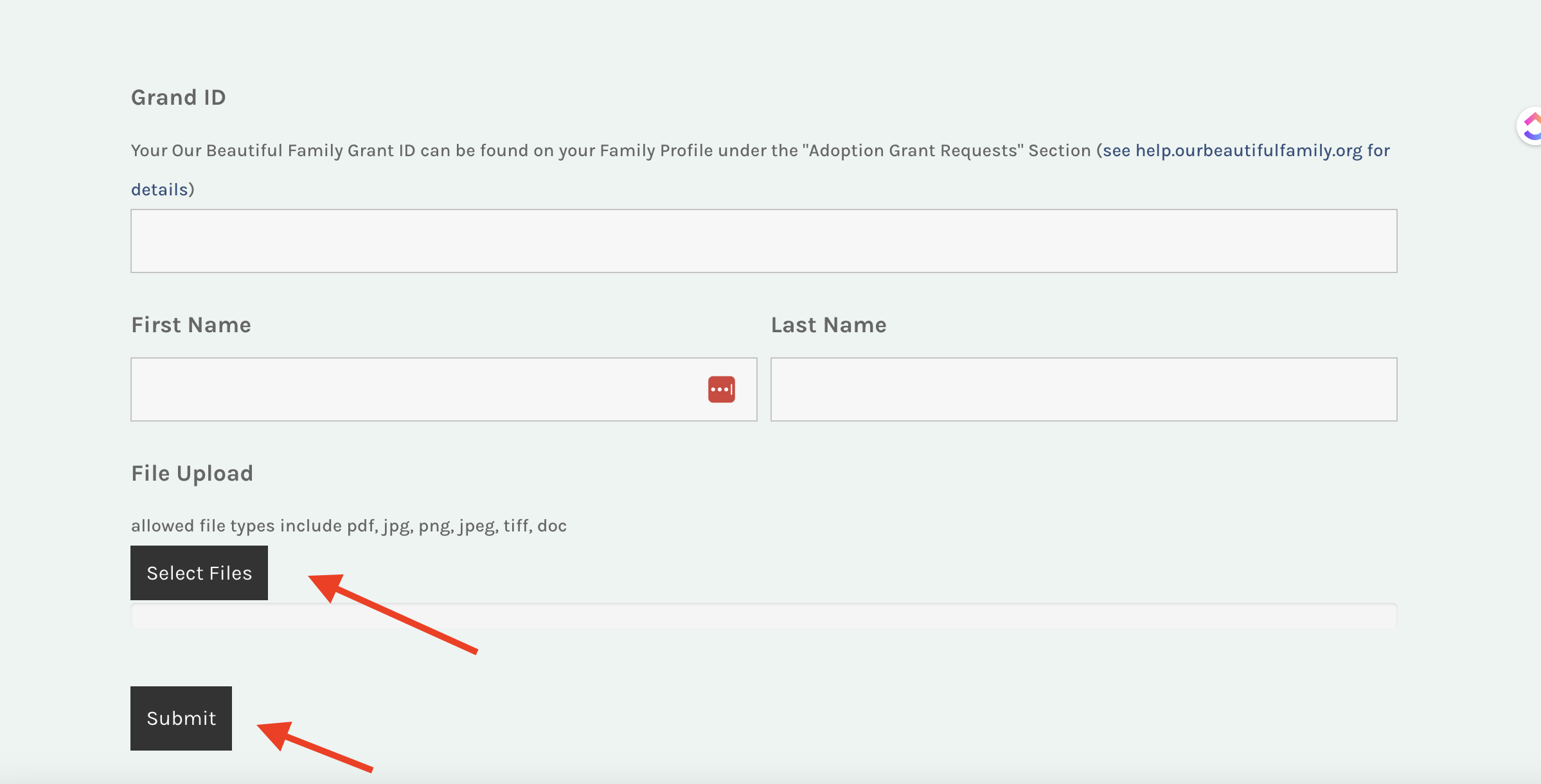This screenshot has height=784, width=1541.
Task: Click the password manager icon in First Name
Action: click(721, 389)
